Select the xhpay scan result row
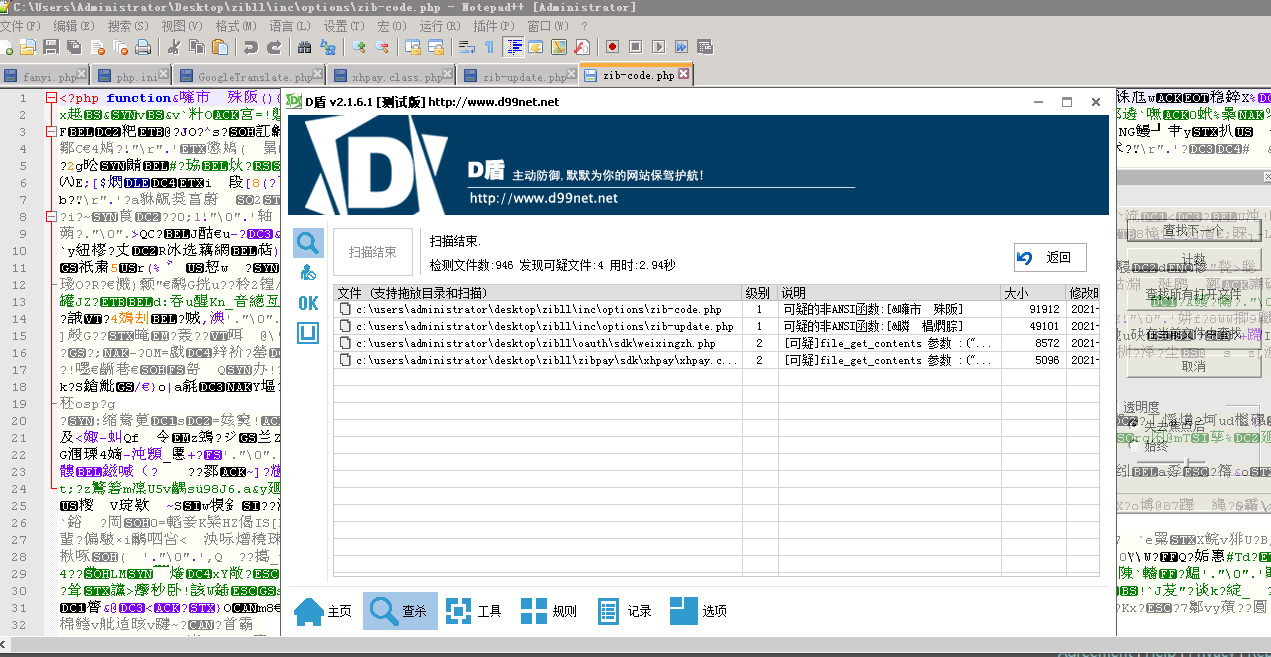The image size is (1271, 657). point(716,360)
